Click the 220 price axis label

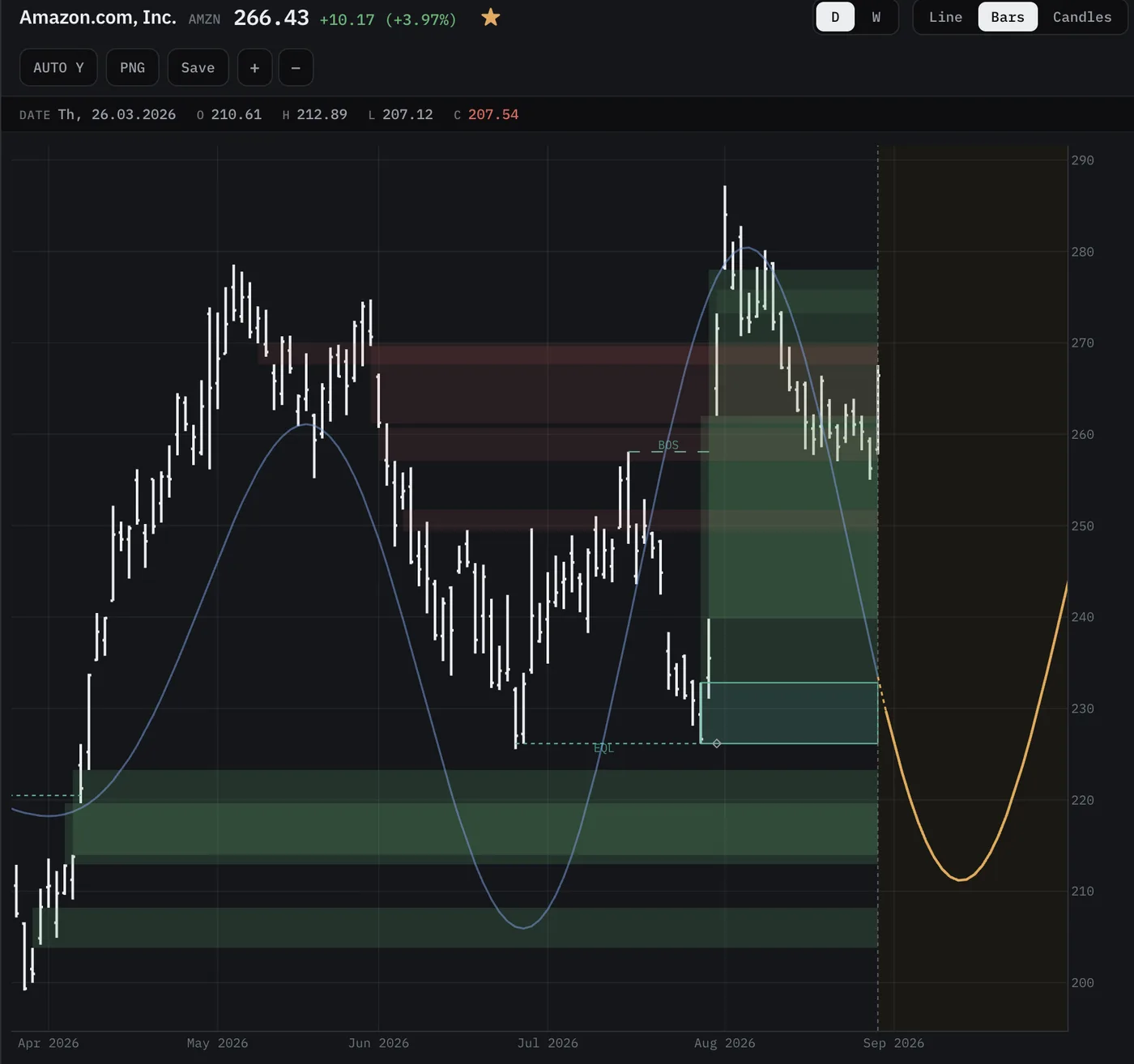[1082, 800]
